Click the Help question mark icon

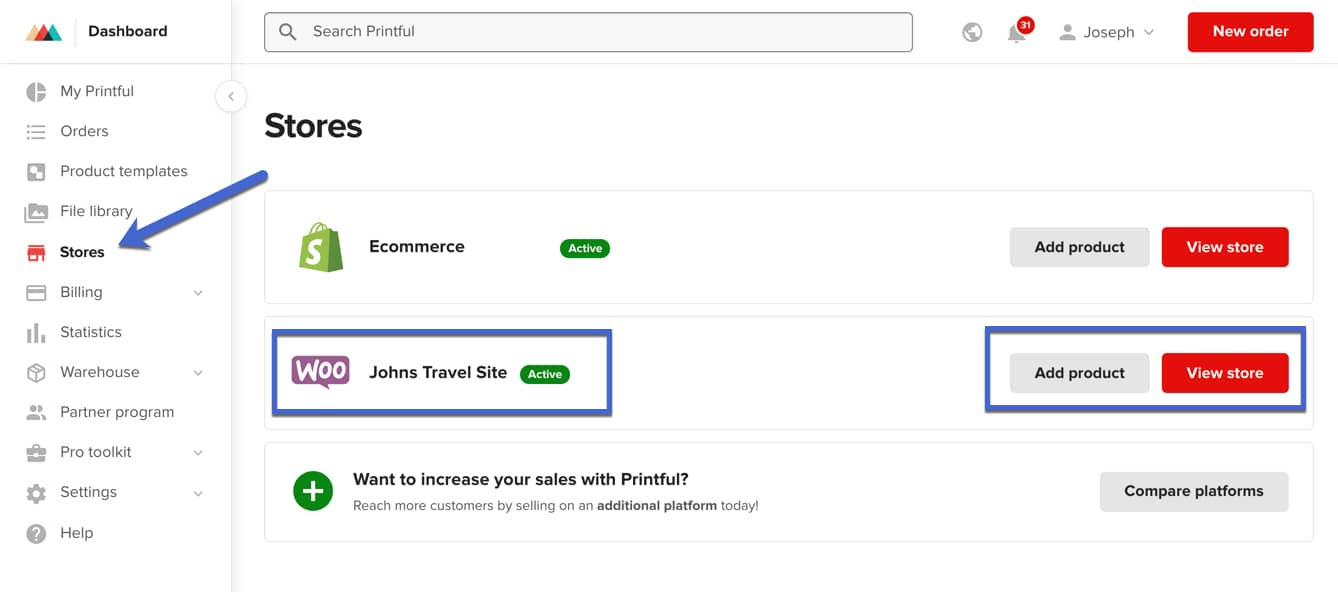[36, 534]
